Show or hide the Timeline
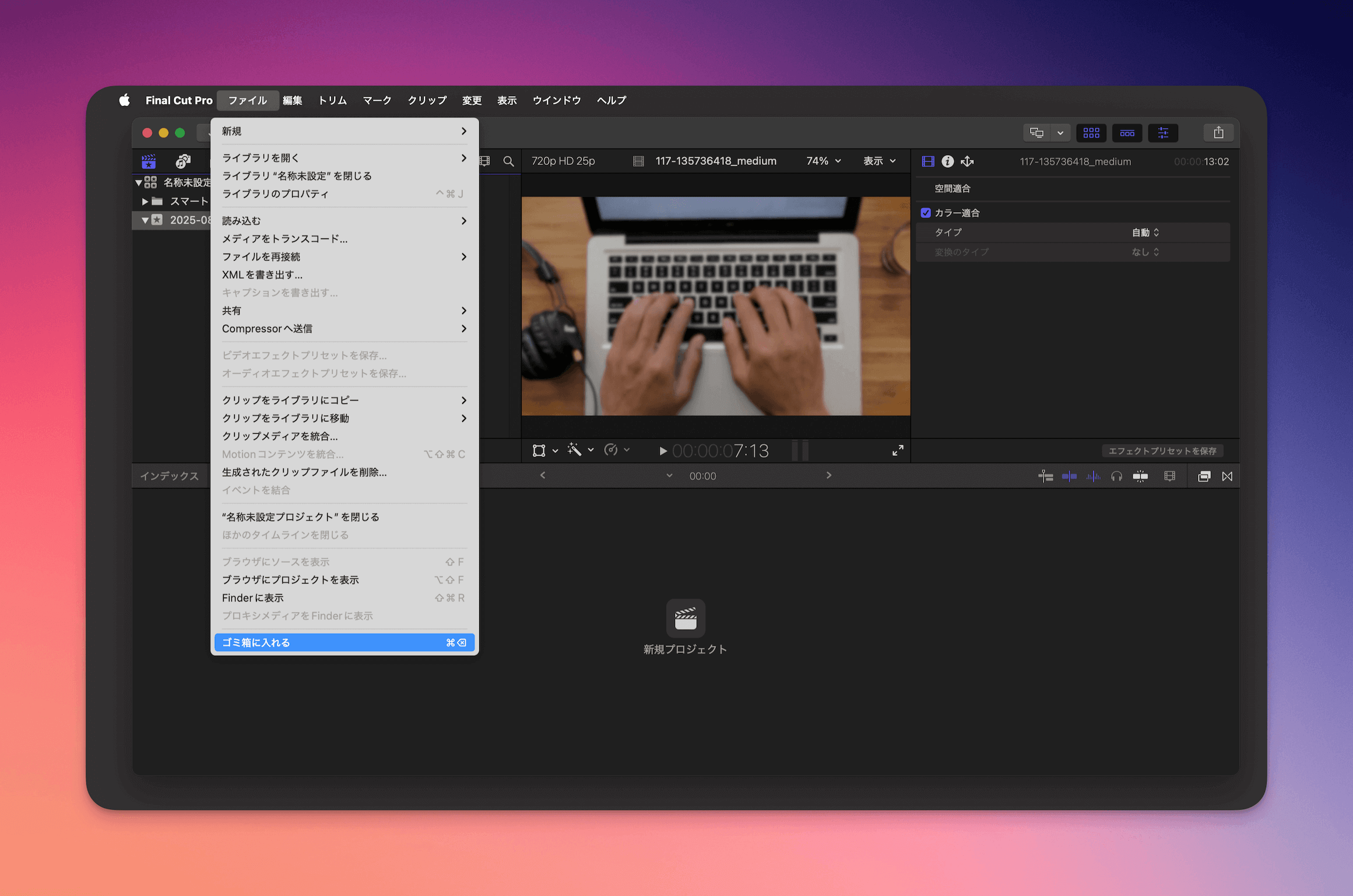 (1127, 133)
